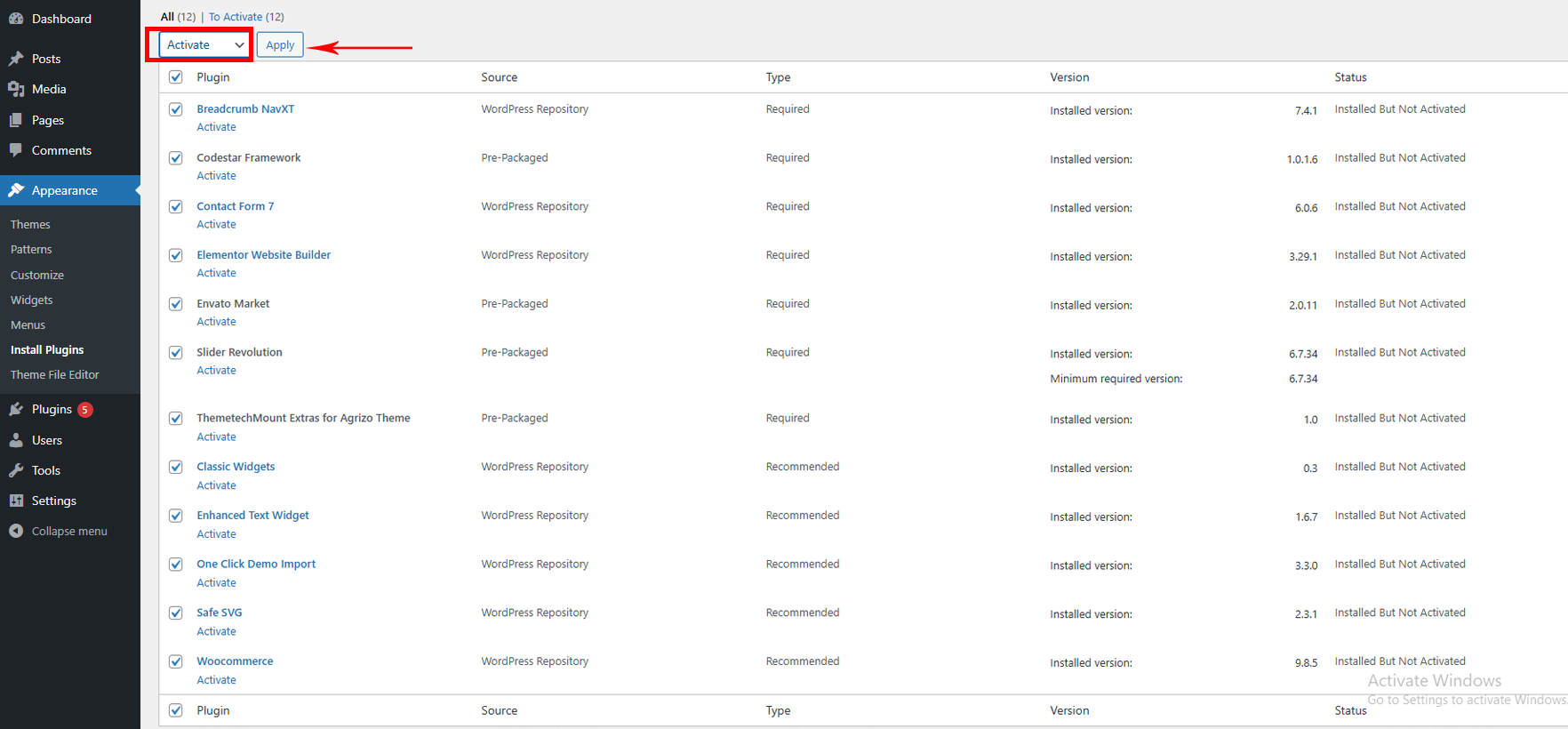
Task: Uncheck the Woocommerce checkbox
Action: (176, 661)
